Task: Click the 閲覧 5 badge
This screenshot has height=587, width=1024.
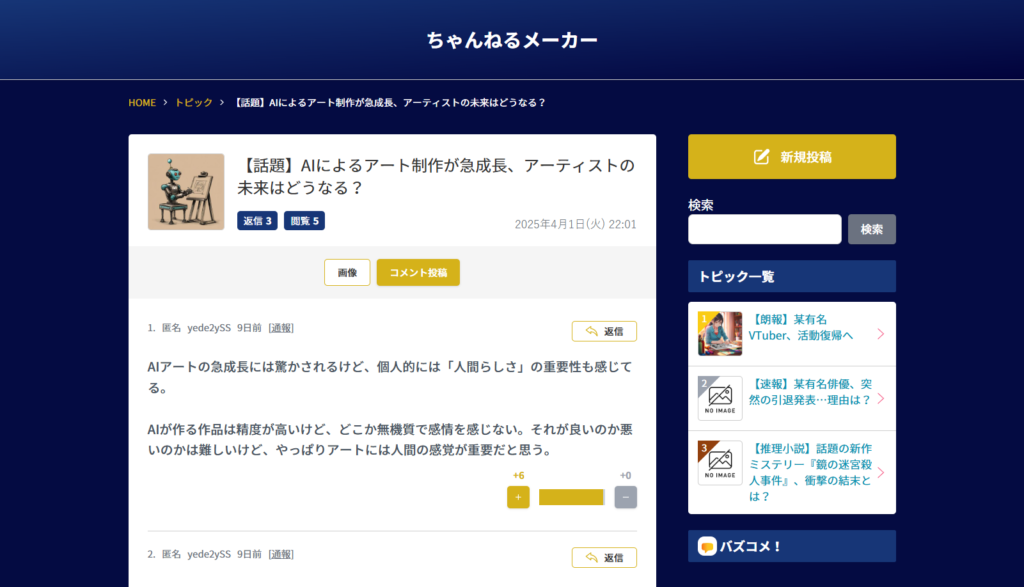Action: point(304,221)
